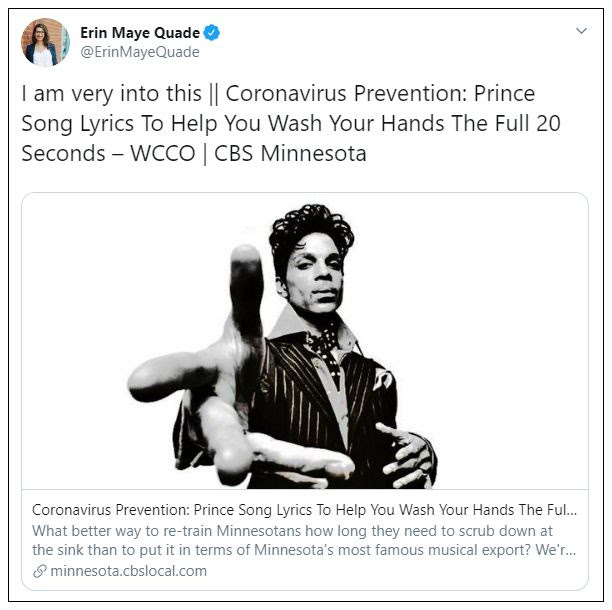This screenshot has width=612, height=610.
Task: Click Prince's curly hair in the photo
Action: [312, 229]
